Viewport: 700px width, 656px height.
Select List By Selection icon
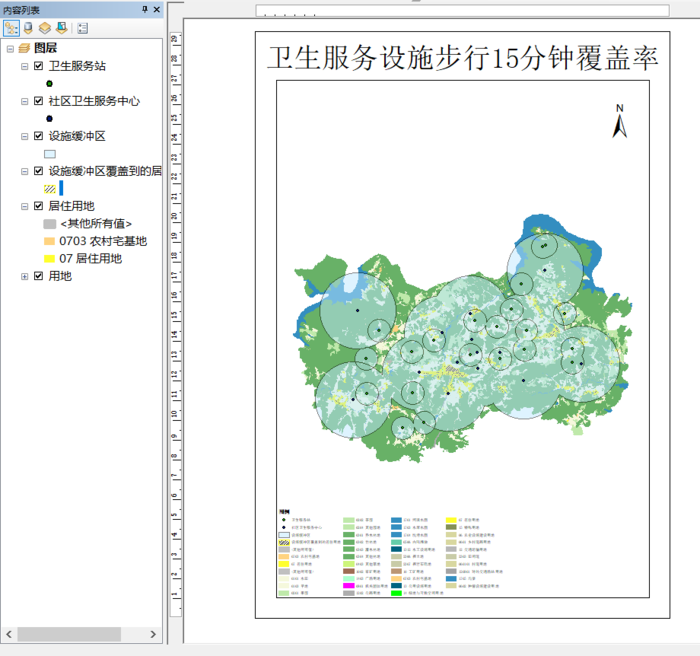coord(62,29)
